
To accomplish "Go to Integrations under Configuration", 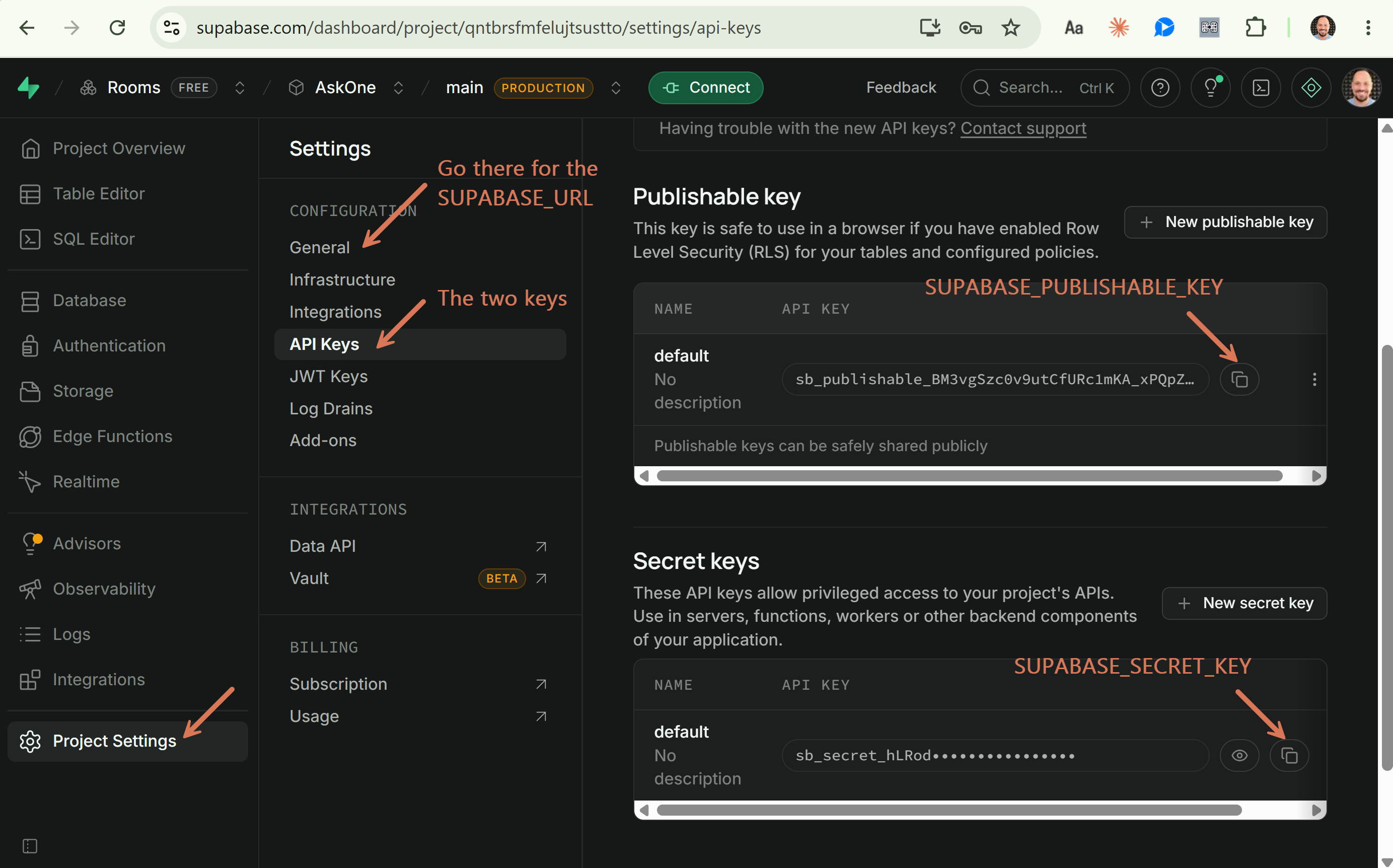I will tap(335, 312).
